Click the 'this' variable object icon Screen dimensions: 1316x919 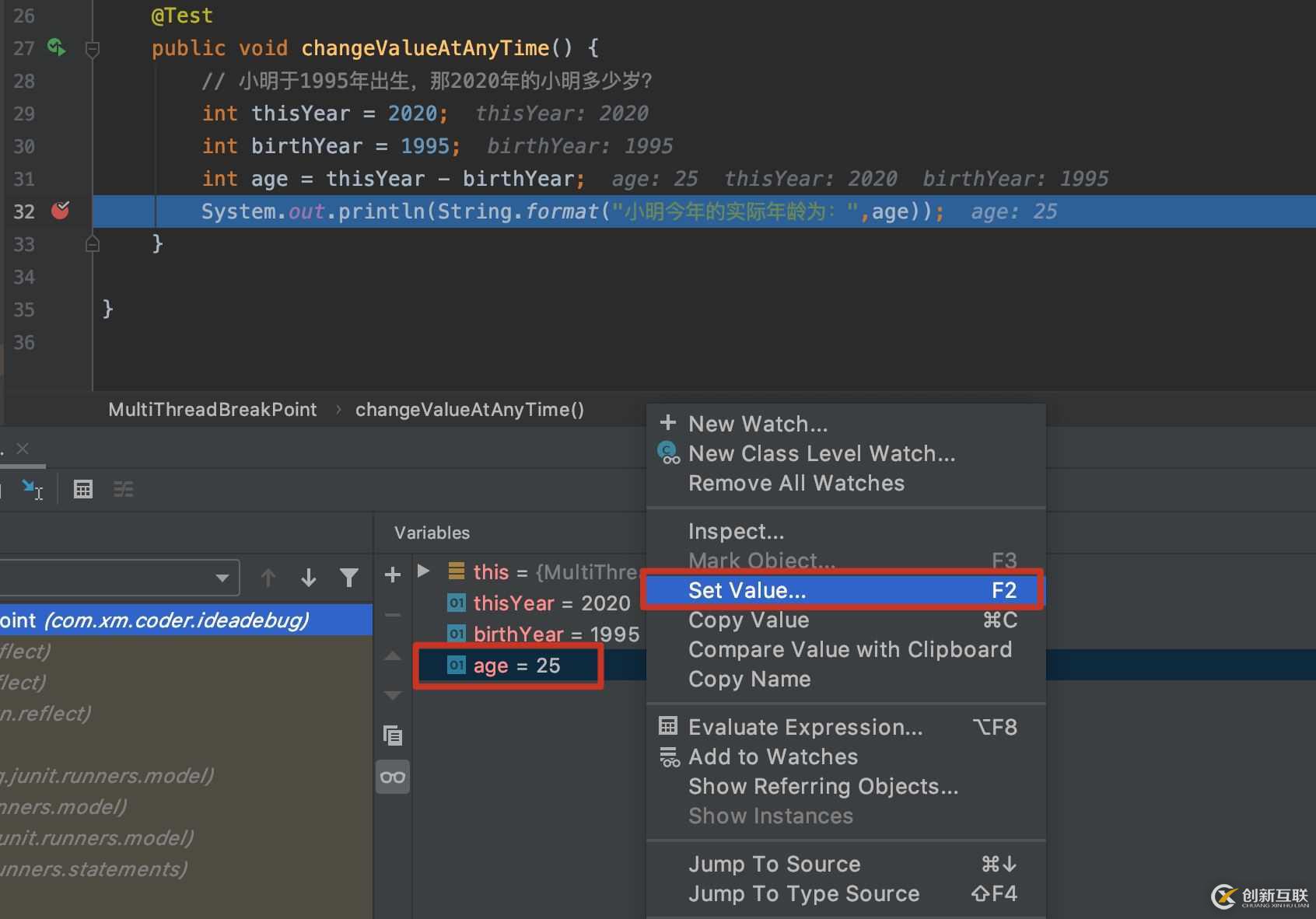457,571
